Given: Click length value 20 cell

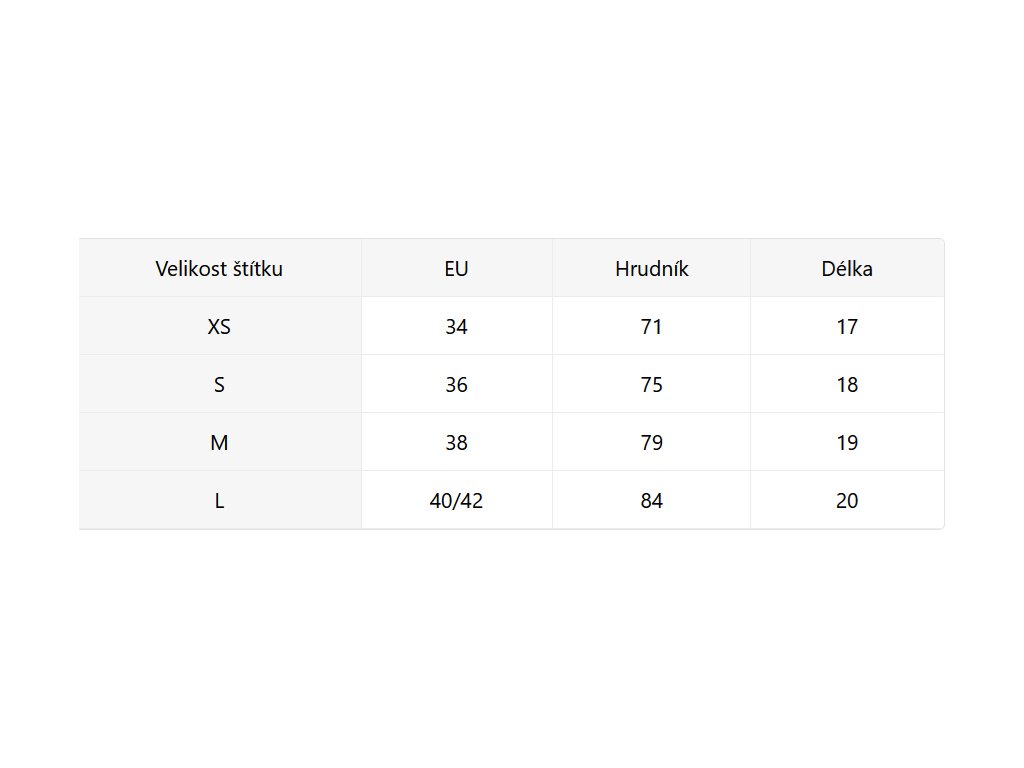Looking at the screenshot, I should [847, 501].
